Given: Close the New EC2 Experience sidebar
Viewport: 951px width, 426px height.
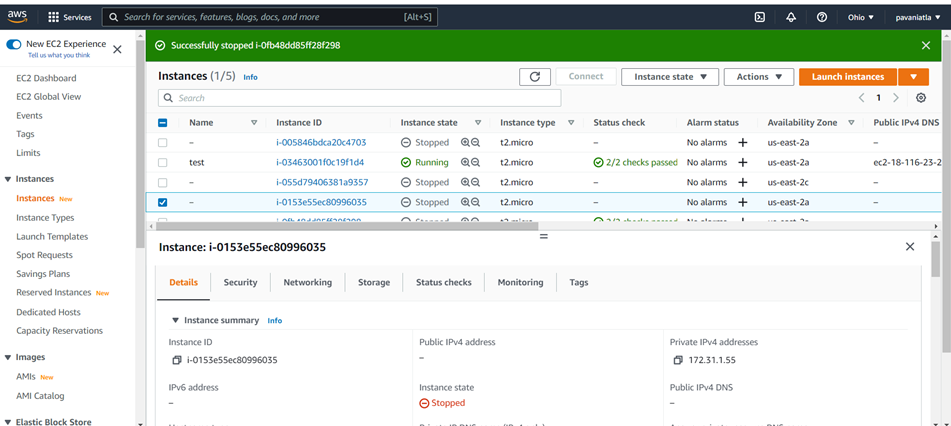Looking at the screenshot, I should (x=117, y=49).
